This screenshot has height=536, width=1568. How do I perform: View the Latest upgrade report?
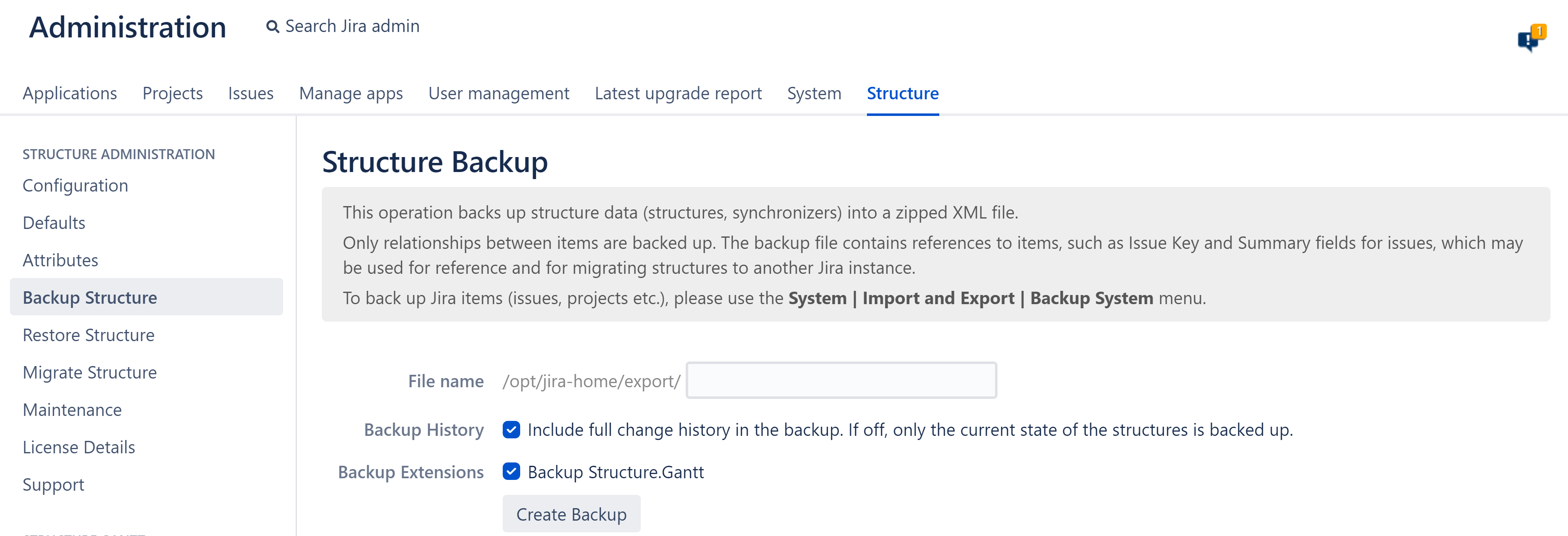[x=678, y=93]
